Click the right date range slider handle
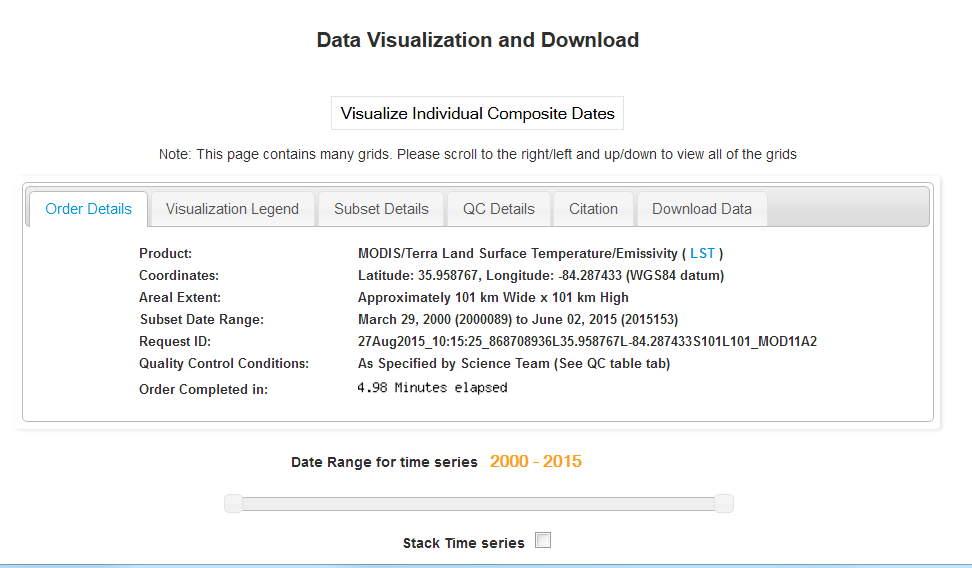This screenshot has width=972, height=568. click(x=723, y=503)
